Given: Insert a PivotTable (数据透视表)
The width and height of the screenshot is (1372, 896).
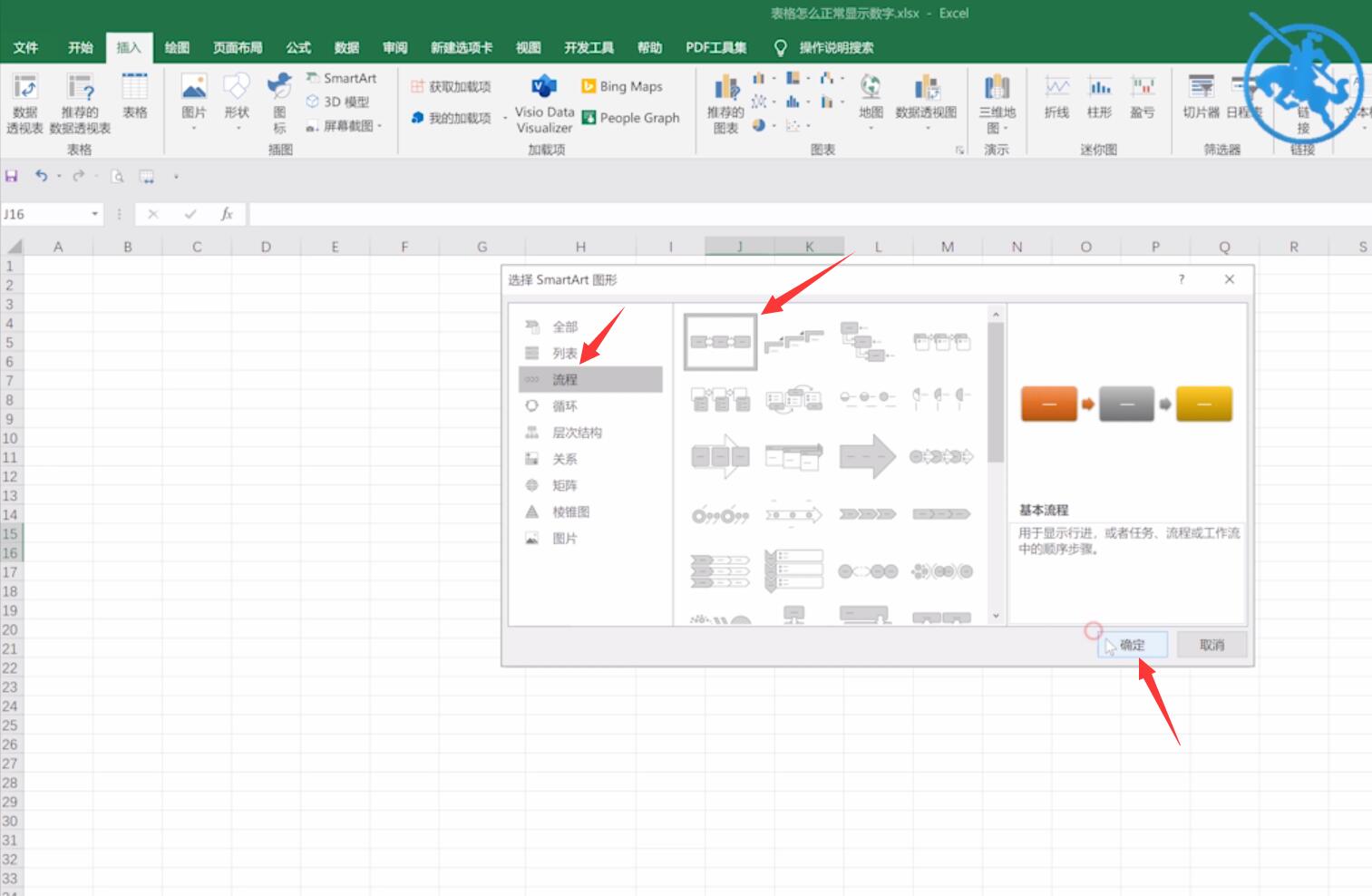Looking at the screenshot, I should pyautogui.click(x=25, y=103).
